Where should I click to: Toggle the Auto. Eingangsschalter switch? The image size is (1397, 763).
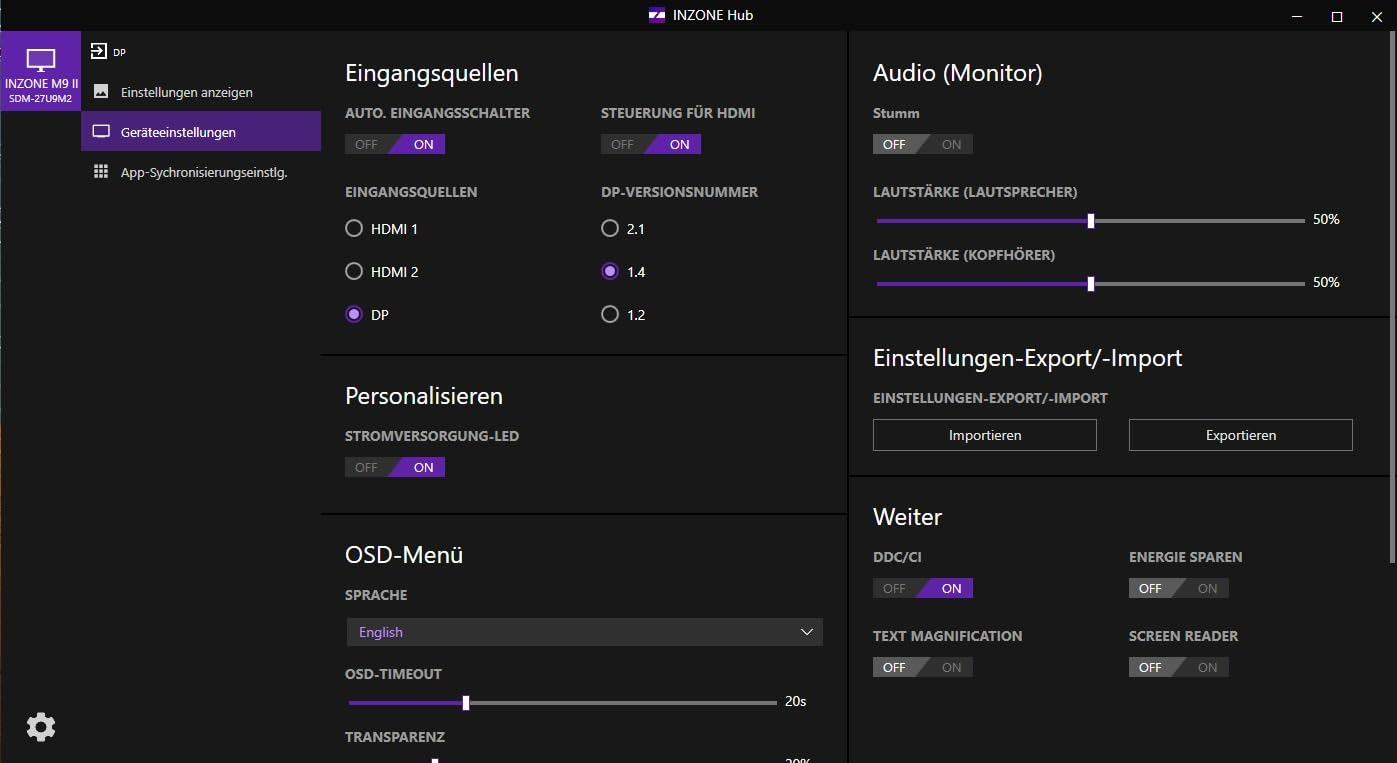pyautogui.click(x=395, y=144)
